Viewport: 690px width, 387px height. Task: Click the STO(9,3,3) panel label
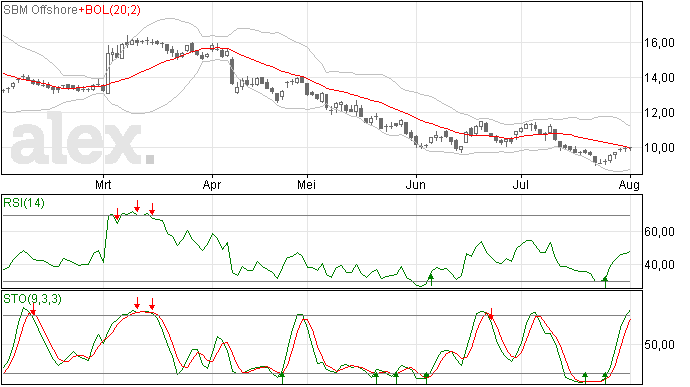[x=32, y=299]
